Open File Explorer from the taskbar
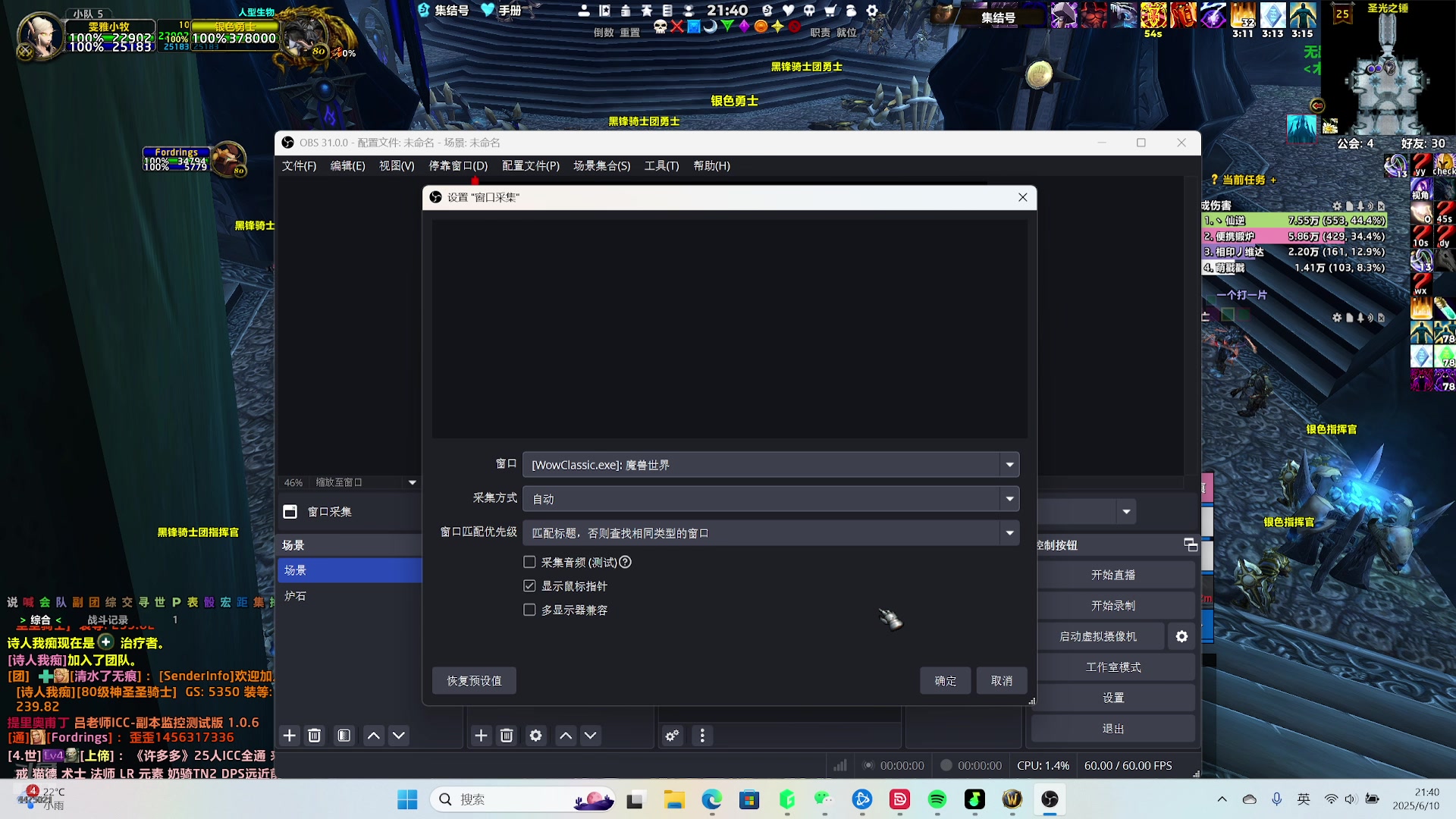The width and height of the screenshot is (1456, 819). [x=674, y=799]
